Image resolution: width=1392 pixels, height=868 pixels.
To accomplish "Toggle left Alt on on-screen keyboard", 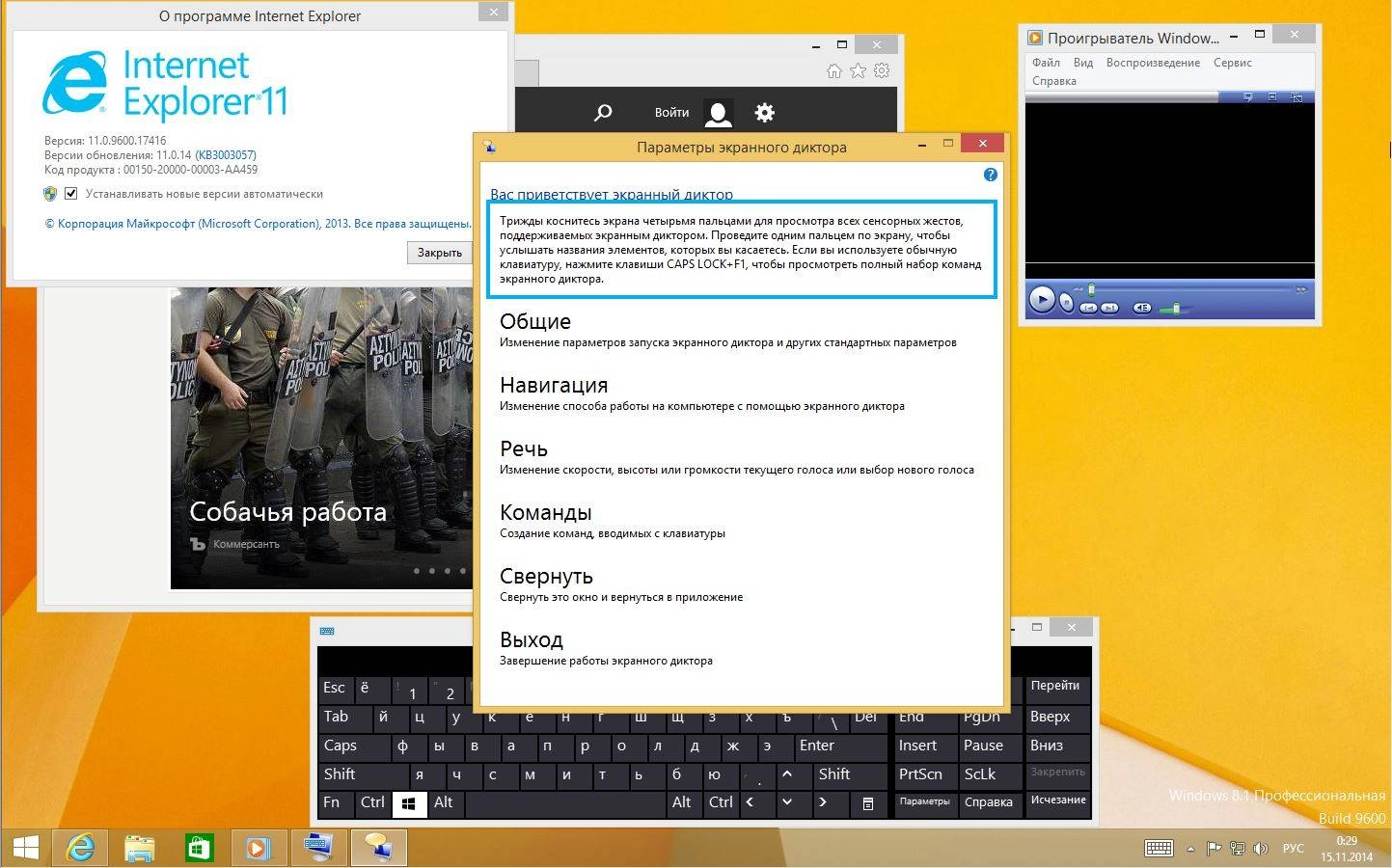I will pyautogui.click(x=445, y=802).
